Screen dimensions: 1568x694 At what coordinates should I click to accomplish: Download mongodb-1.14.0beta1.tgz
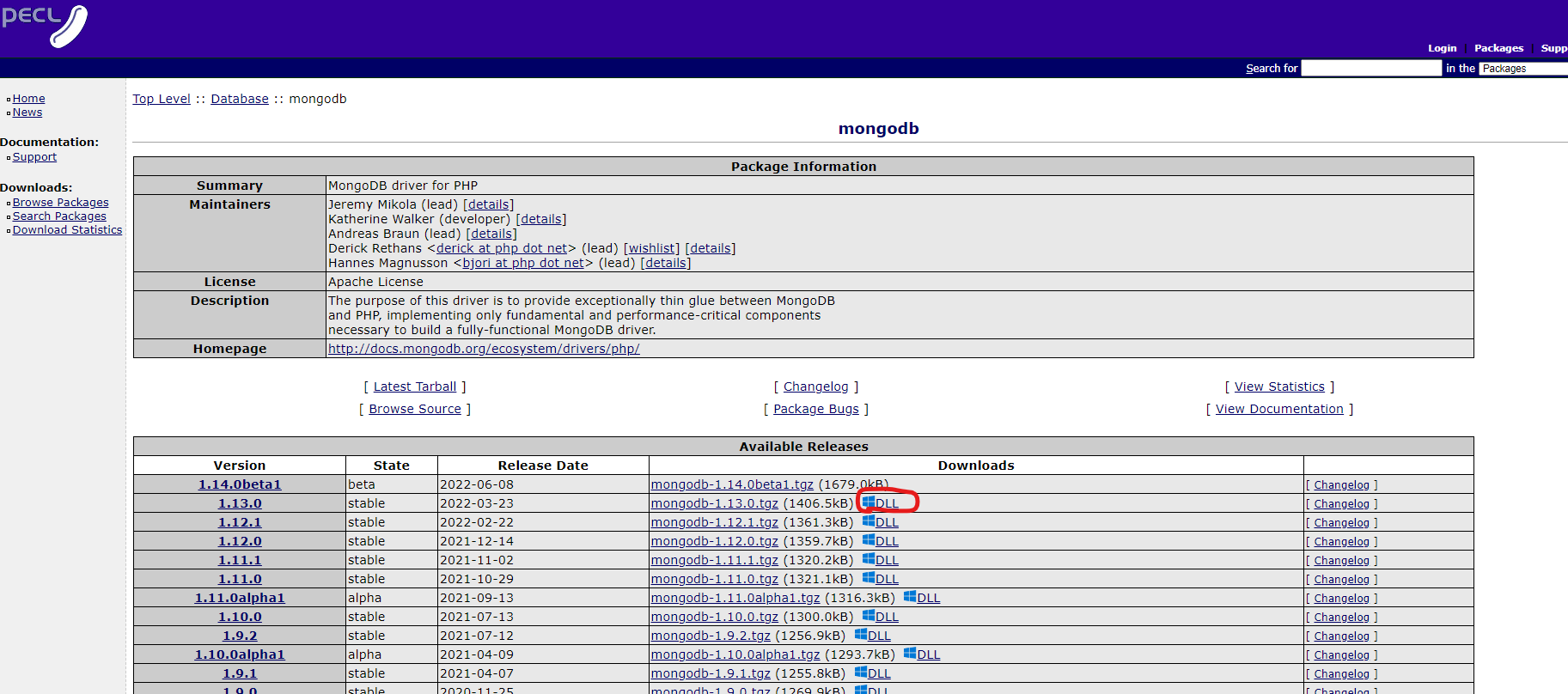click(732, 484)
